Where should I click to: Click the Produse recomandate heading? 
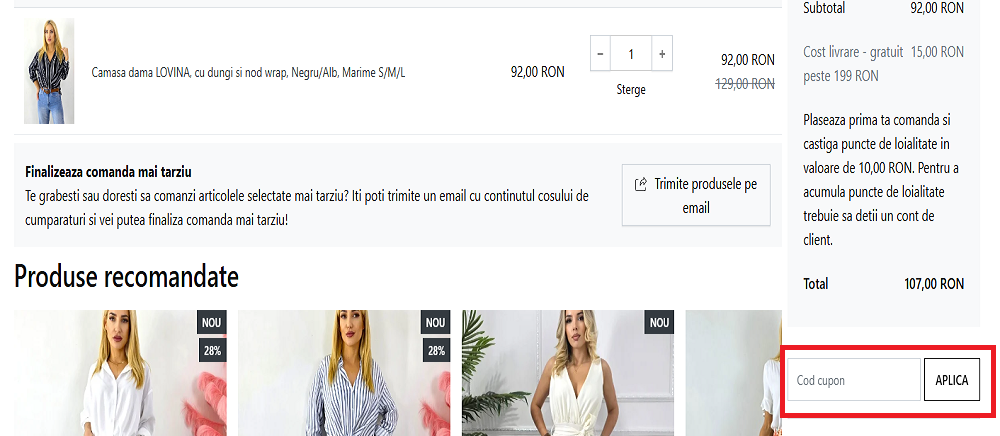coord(126,277)
